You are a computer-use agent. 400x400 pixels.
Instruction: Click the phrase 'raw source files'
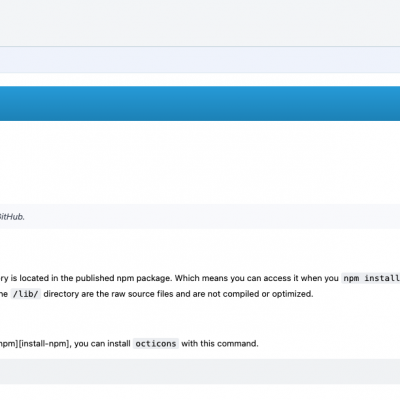(140, 294)
